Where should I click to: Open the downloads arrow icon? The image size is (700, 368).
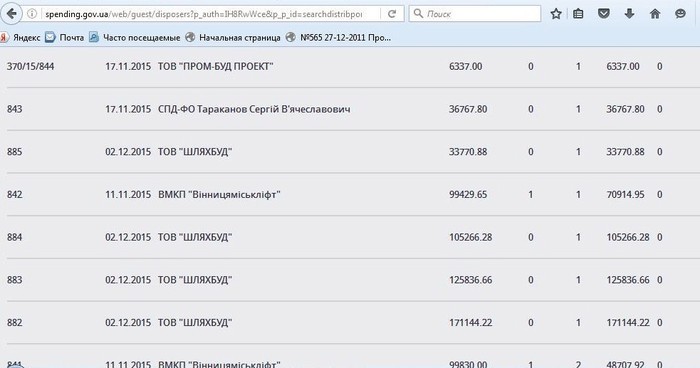[x=629, y=14]
